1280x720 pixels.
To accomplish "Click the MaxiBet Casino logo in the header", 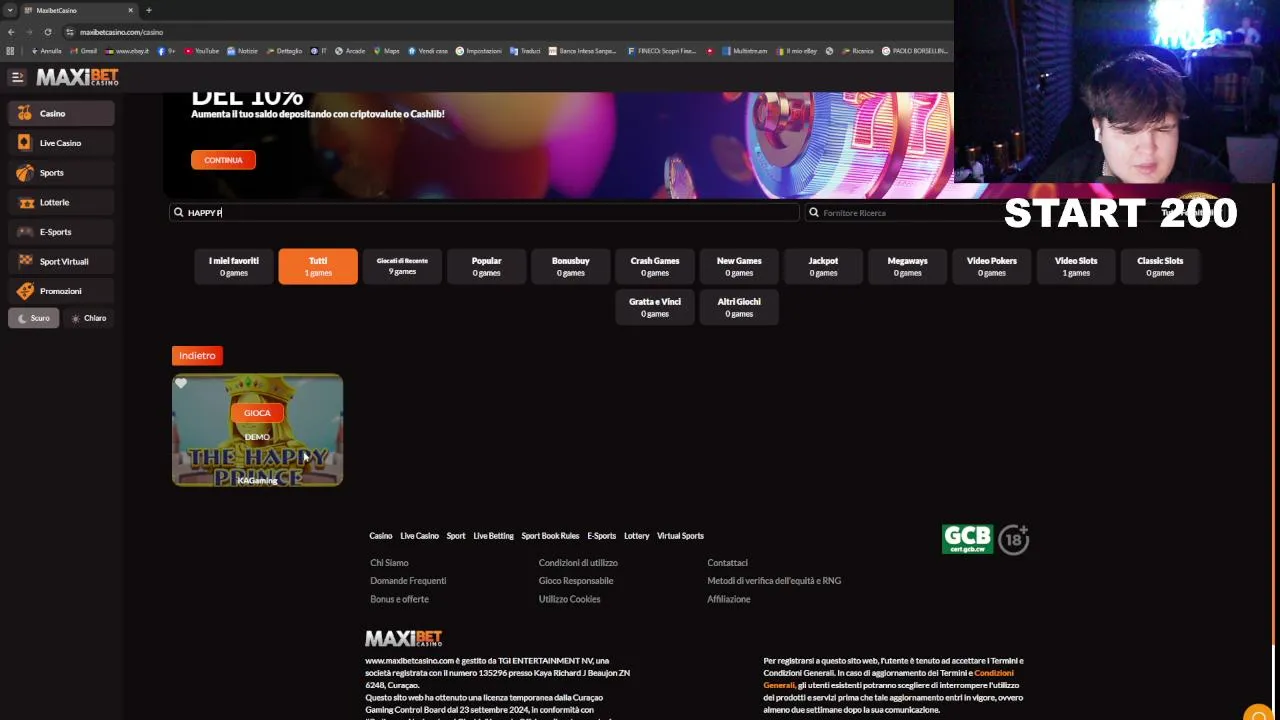I will point(77,77).
